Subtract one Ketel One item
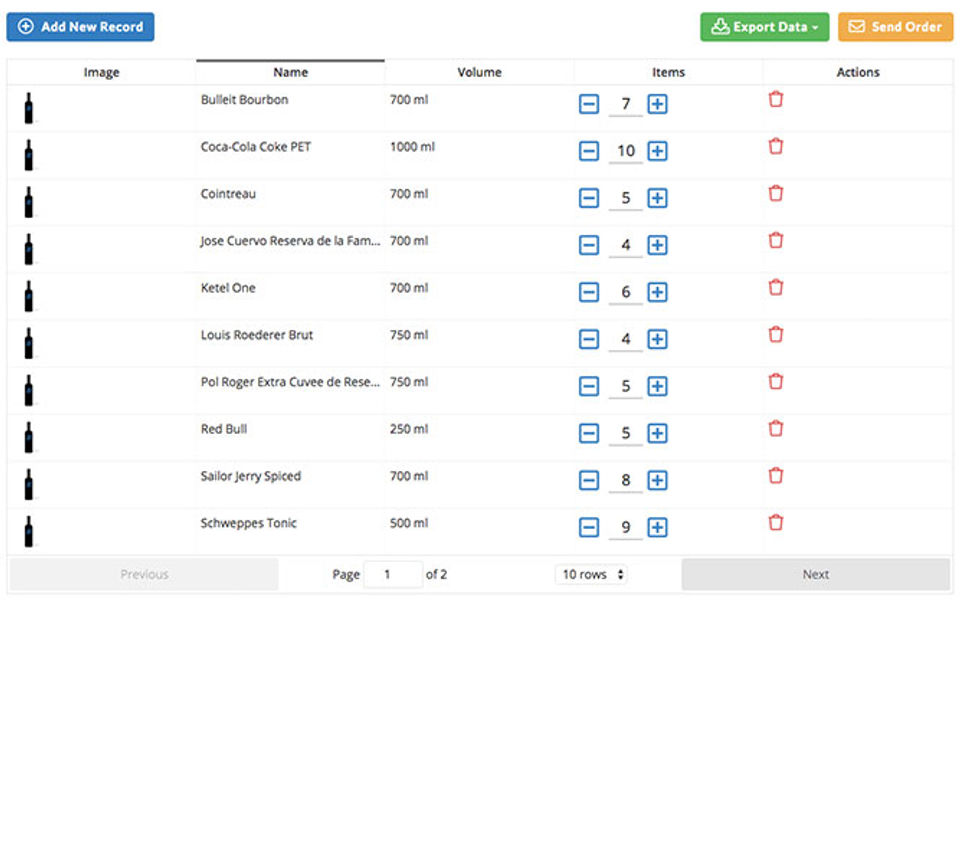This screenshot has width=960, height=864. pyautogui.click(x=588, y=292)
